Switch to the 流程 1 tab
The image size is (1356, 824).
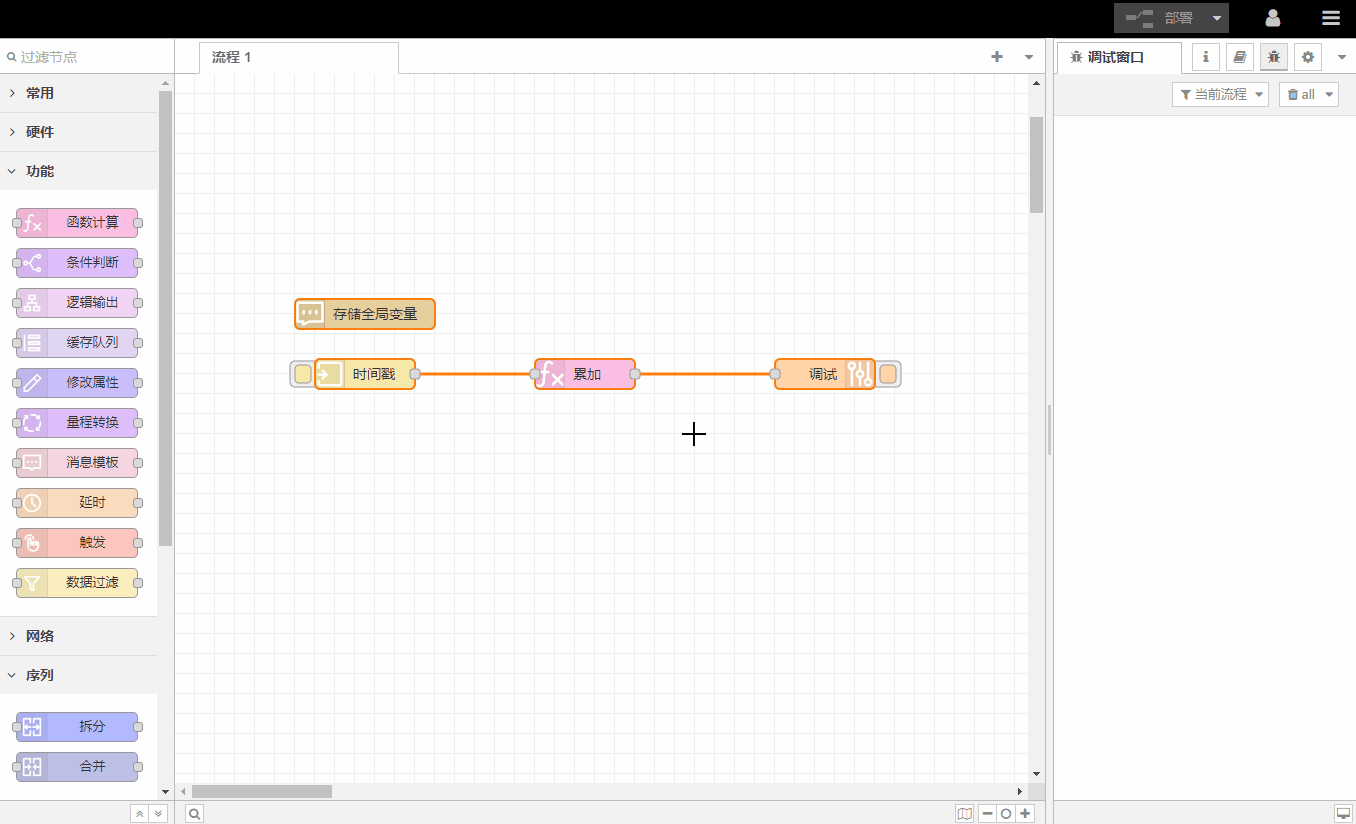coord(232,57)
